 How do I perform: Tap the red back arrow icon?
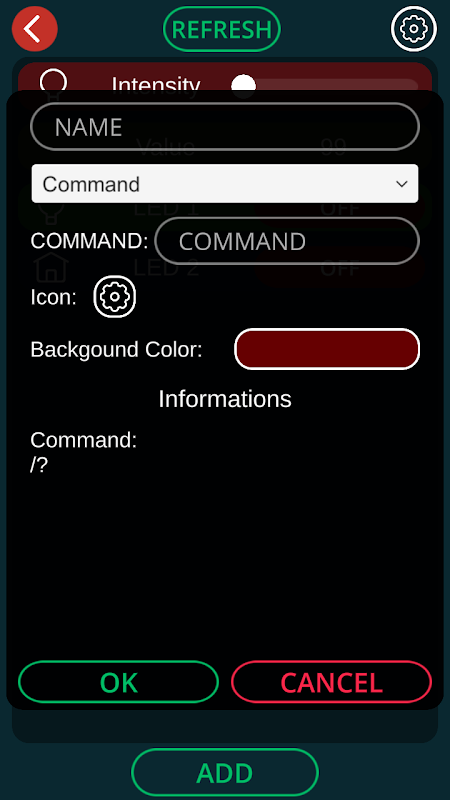(35, 29)
